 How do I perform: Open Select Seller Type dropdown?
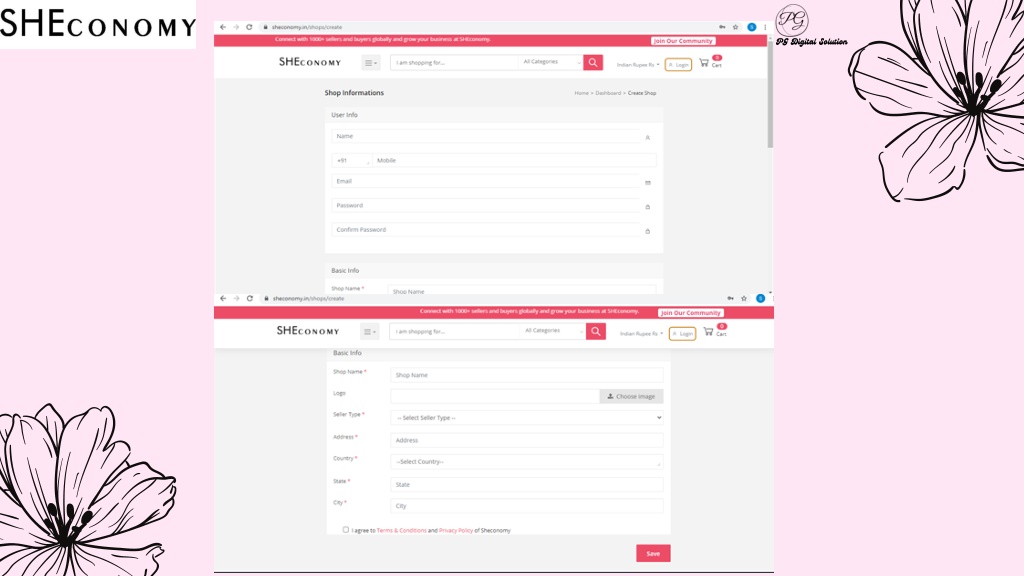click(x=527, y=418)
